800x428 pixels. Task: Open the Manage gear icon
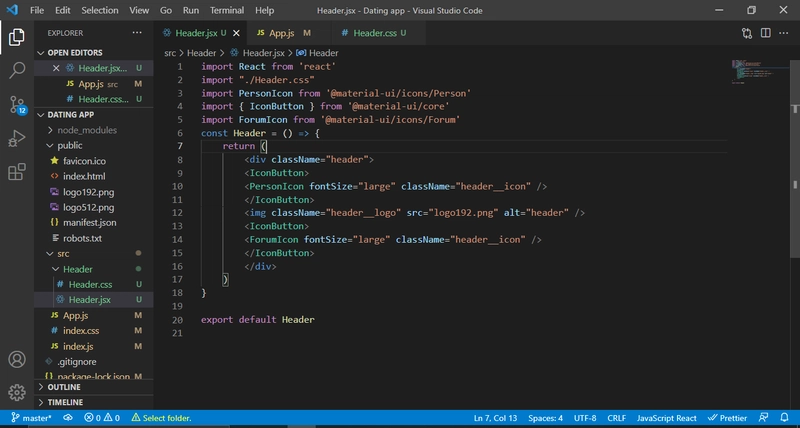17,393
